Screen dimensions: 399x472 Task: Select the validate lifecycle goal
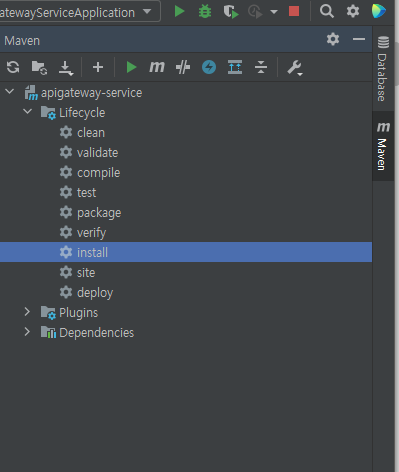pyautogui.click(x=97, y=153)
